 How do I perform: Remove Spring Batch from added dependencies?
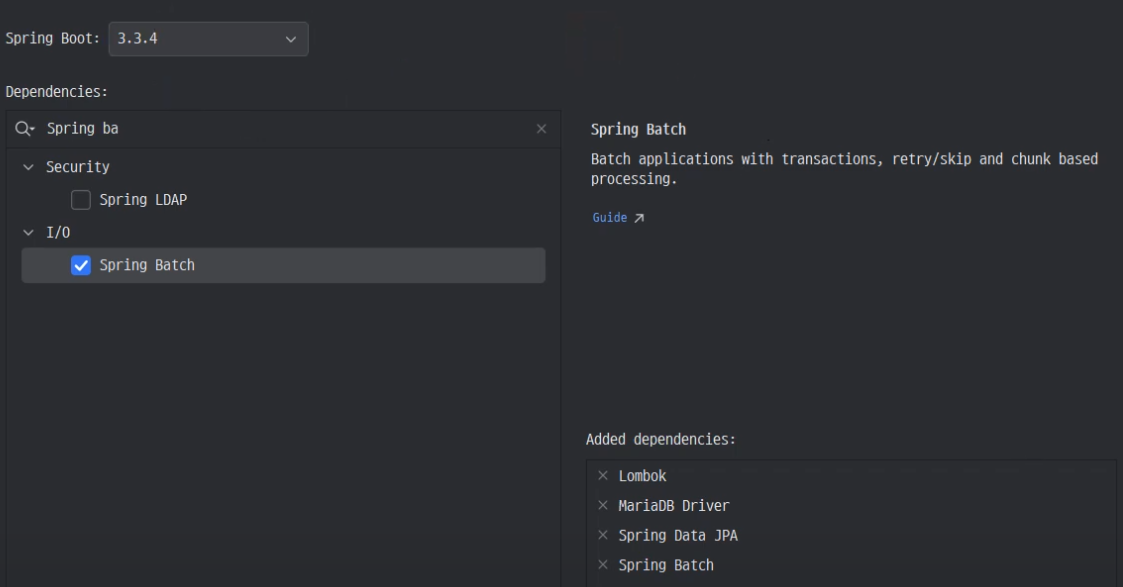tap(603, 565)
